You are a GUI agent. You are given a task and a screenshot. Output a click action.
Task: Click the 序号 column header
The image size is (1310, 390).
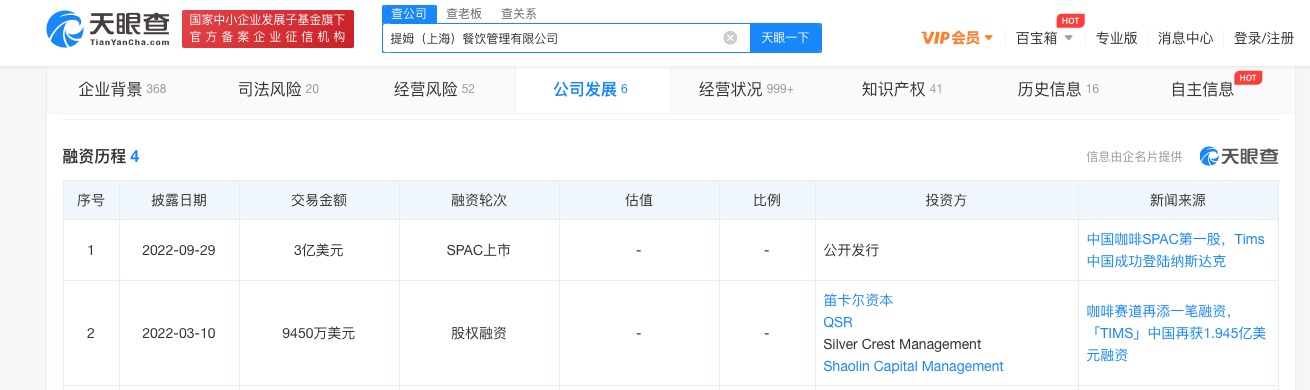click(91, 200)
